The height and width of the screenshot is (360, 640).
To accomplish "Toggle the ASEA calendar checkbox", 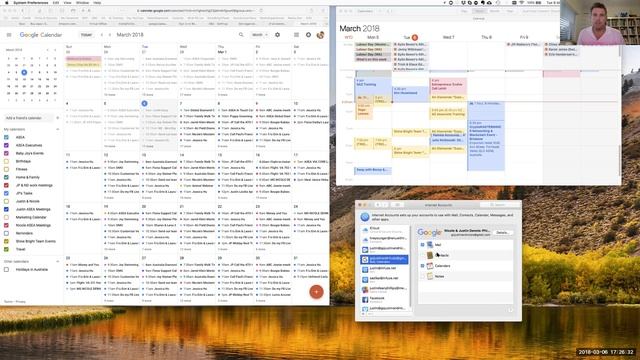I will (6, 138).
